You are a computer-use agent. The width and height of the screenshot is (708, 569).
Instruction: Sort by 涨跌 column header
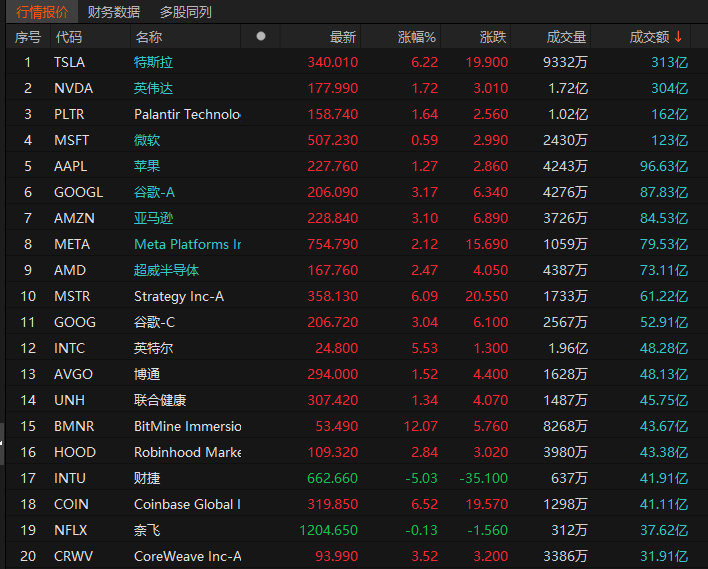pos(493,37)
